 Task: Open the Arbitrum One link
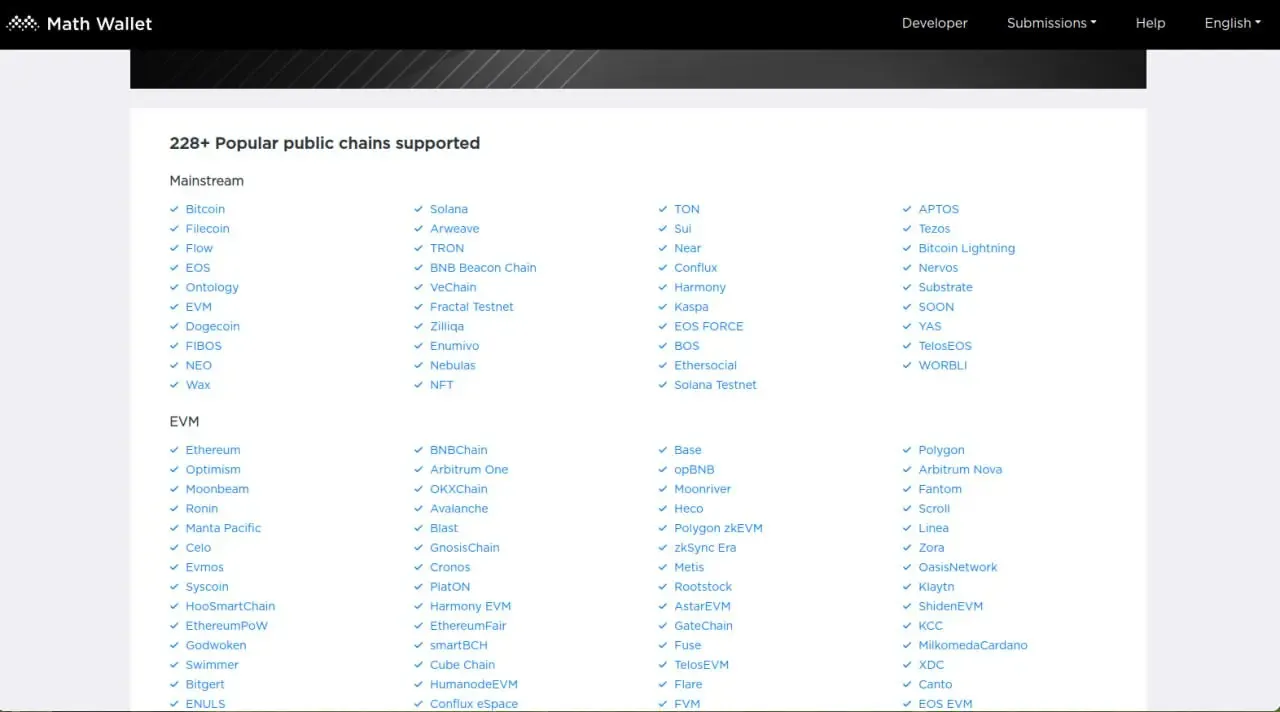tap(469, 469)
